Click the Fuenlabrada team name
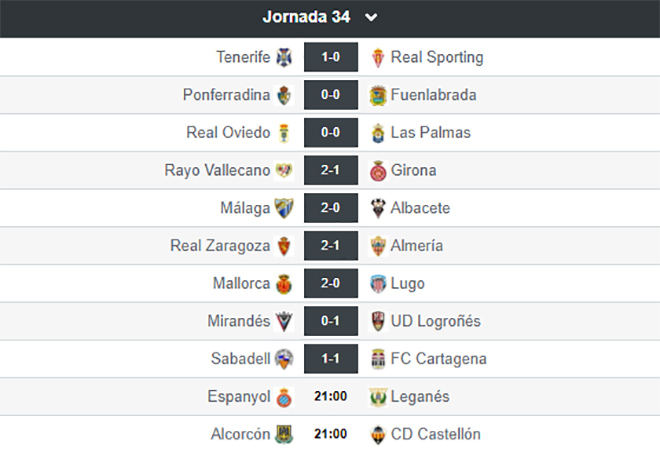The image size is (660, 449). point(433,95)
